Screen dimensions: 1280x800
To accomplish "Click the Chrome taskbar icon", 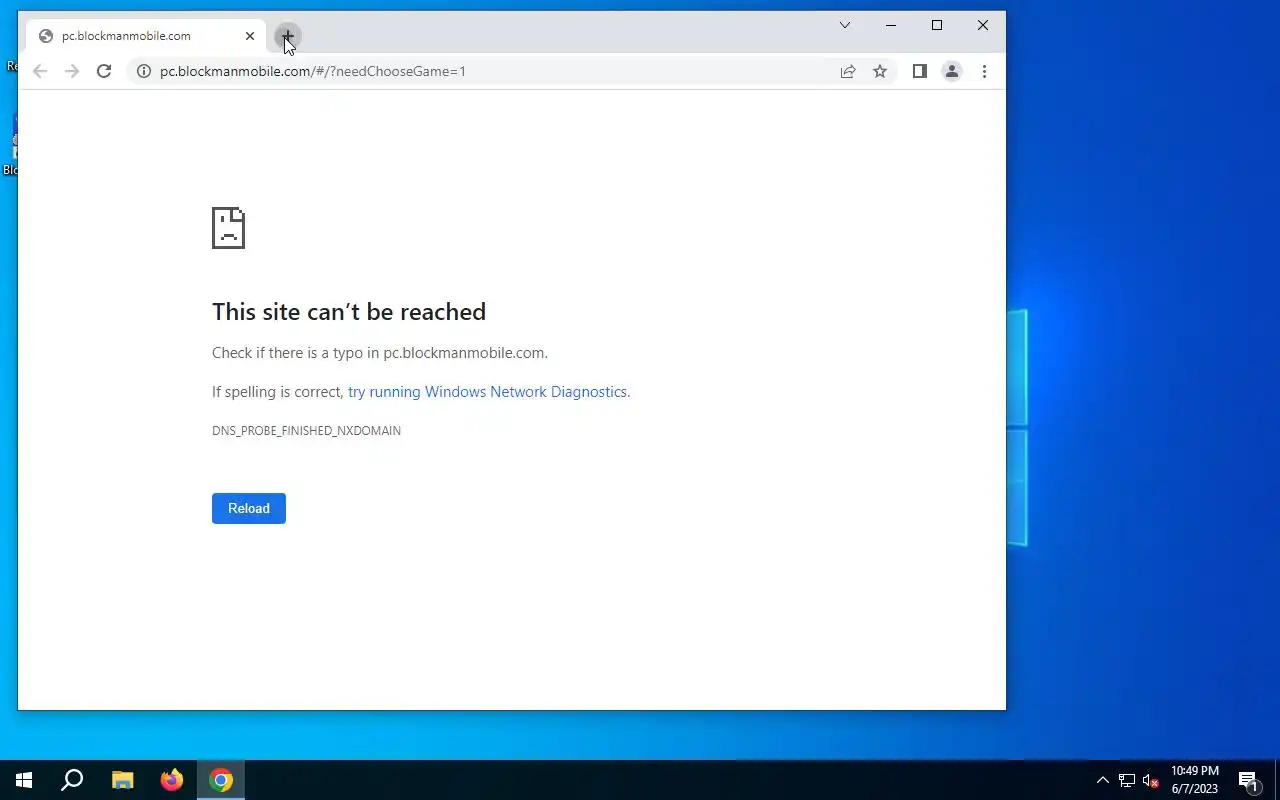I will 221,780.
